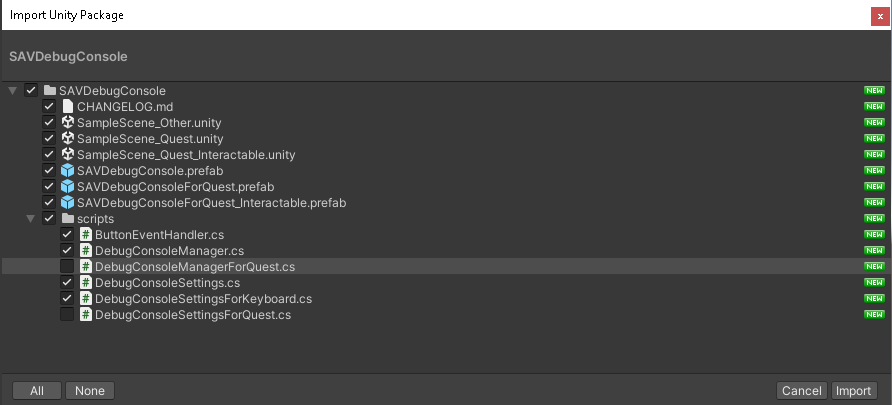This screenshot has height=405, width=892.
Task: Uncheck the DebugConsoleSettings.cs checkbox
Action: click(67, 282)
